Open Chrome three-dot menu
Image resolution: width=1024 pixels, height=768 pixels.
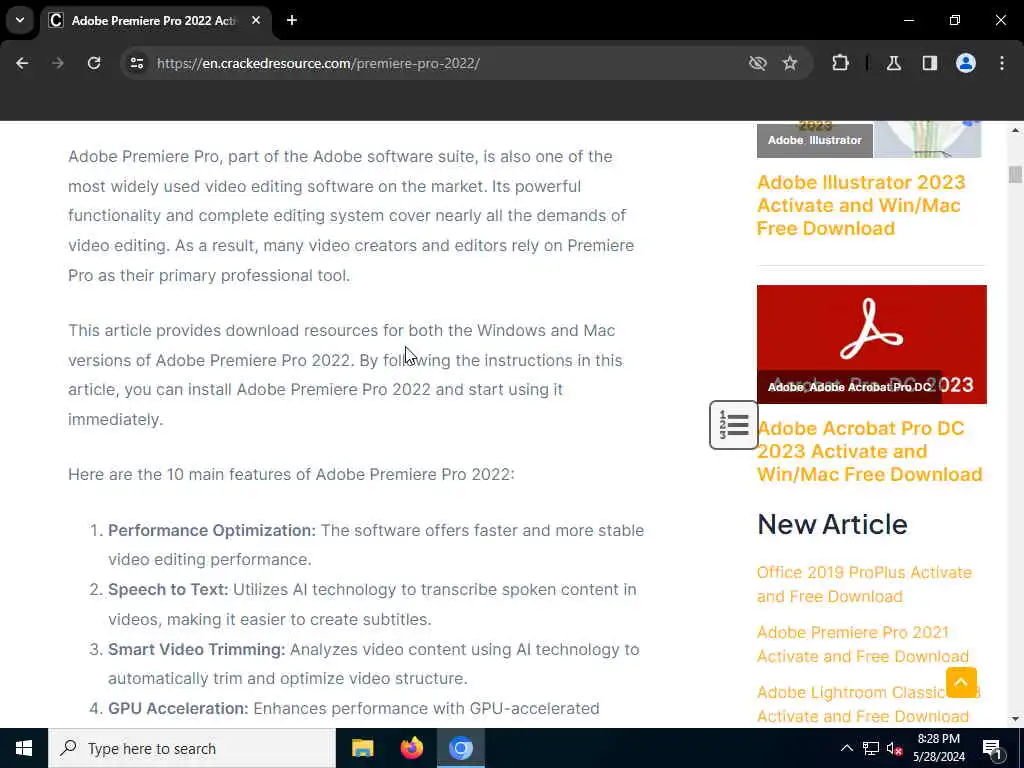[1002, 63]
